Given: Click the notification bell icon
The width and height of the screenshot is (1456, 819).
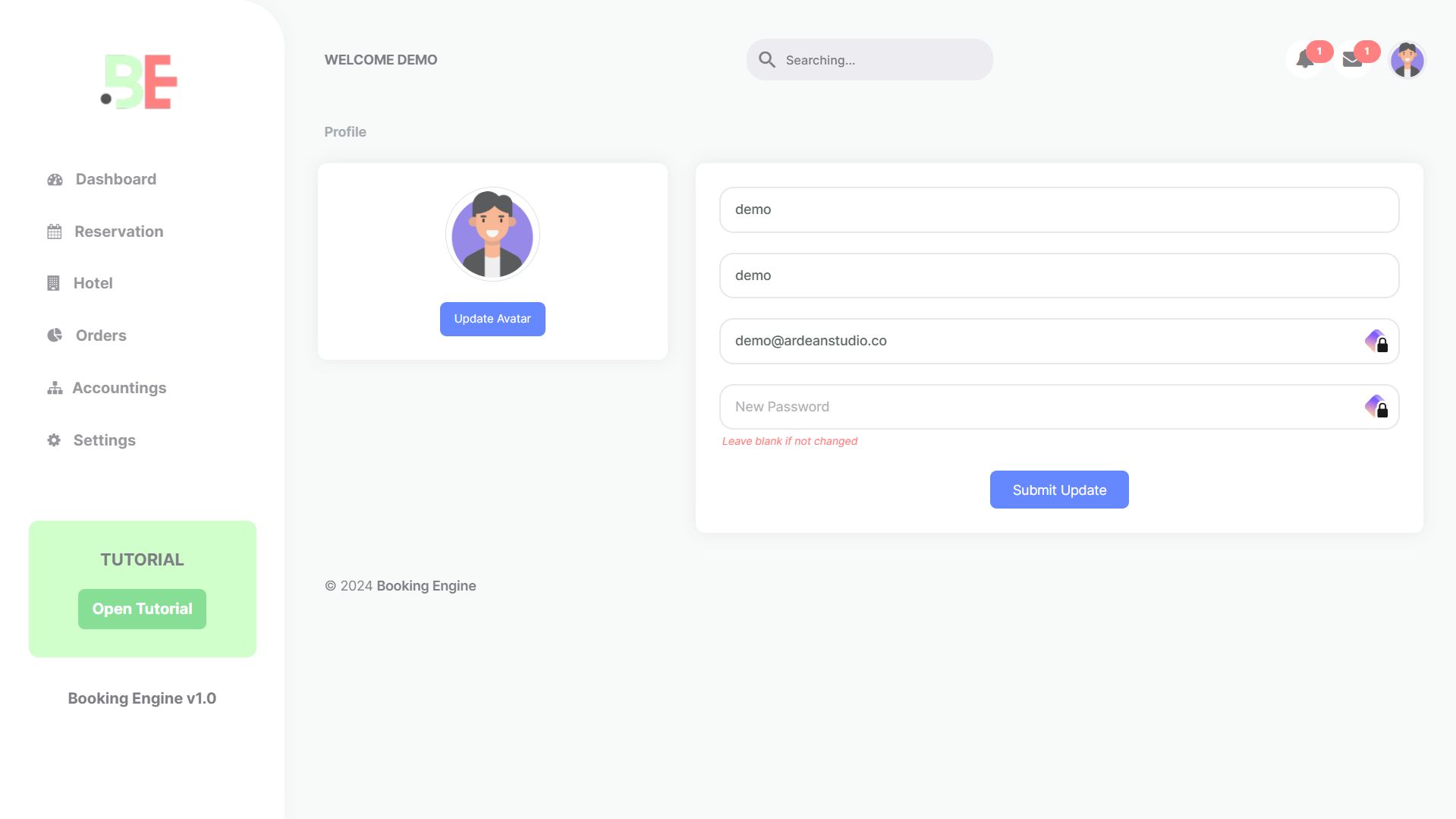Looking at the screenshot, I should point(1304,60).
